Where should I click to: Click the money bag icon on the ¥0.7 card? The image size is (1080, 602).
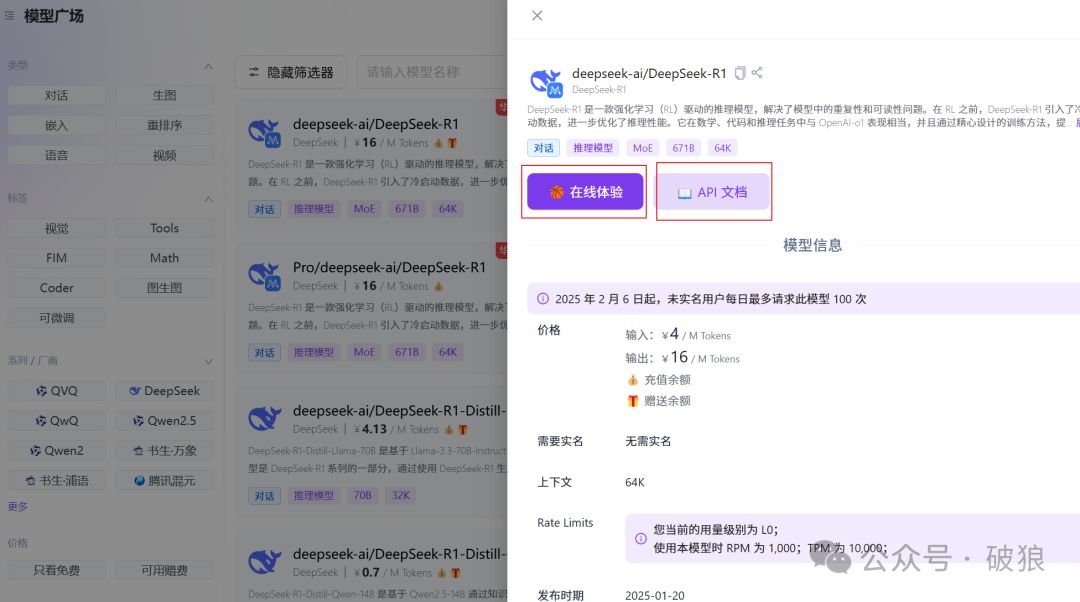pos(442,572)
